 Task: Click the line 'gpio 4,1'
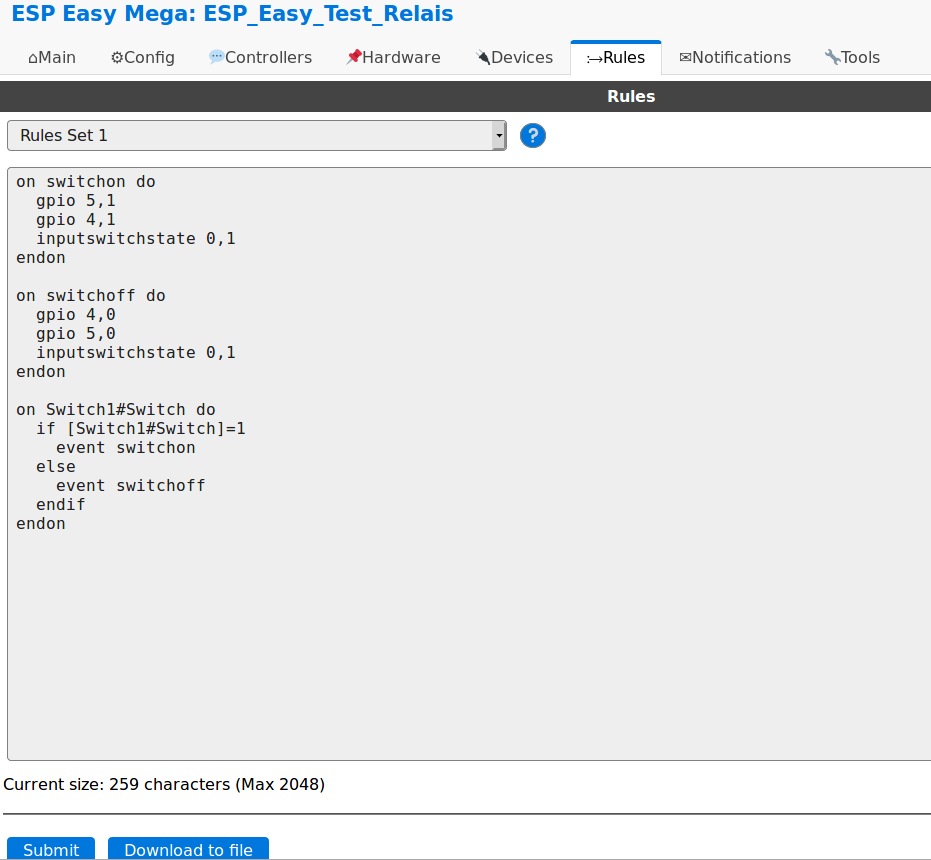click(76, 220)
